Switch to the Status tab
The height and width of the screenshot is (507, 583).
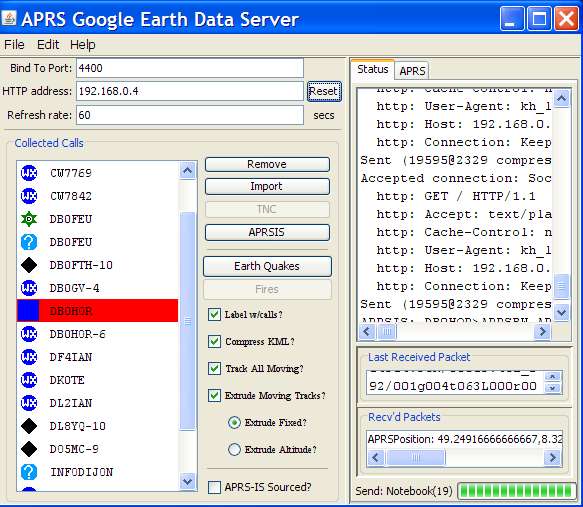[373, 69]
